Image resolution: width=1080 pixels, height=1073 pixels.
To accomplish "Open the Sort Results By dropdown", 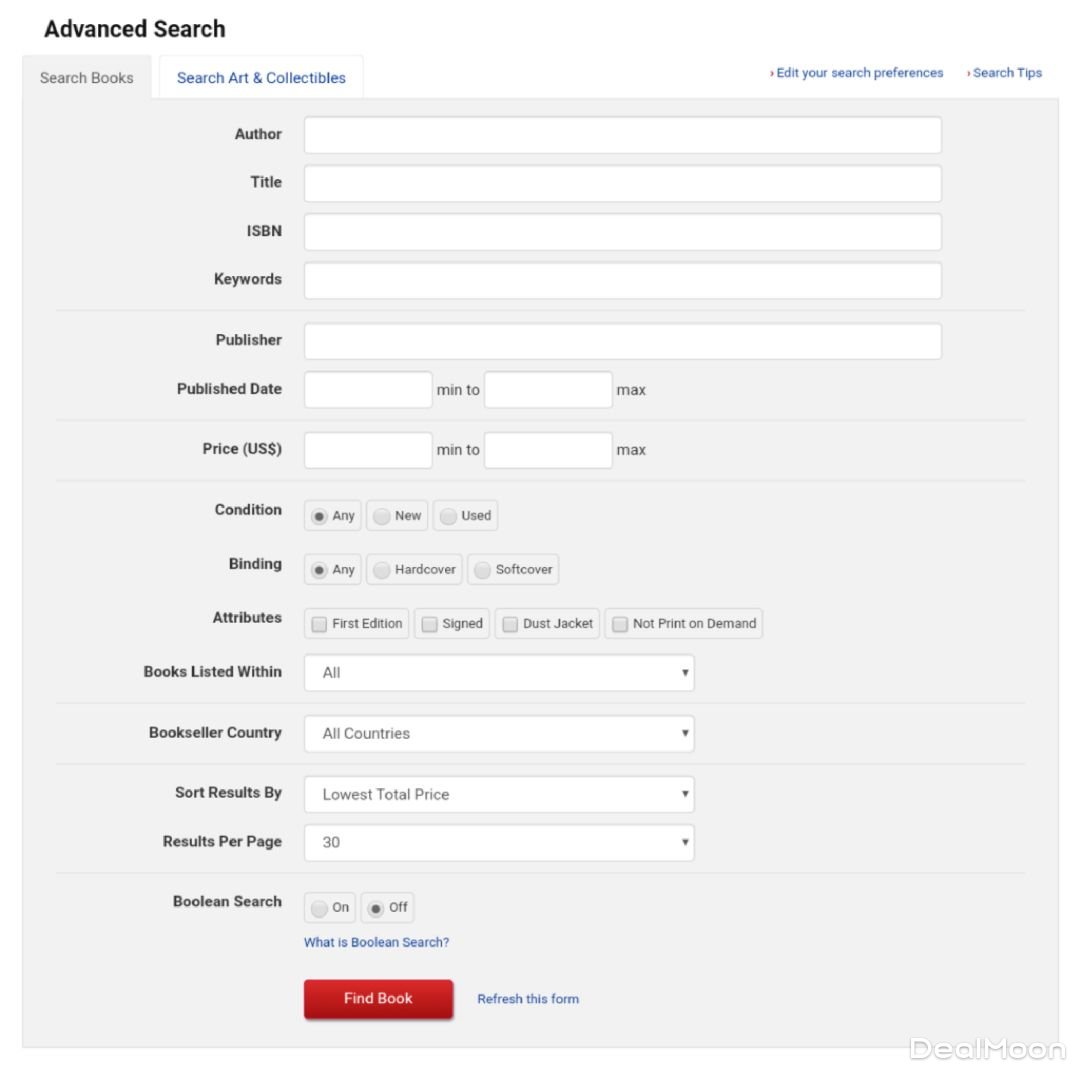I will tap(498, 794).
